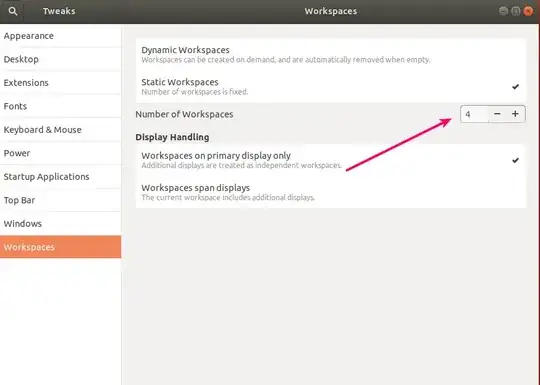Switch to Keyboard & Mouse settings
Image resolution: width=540 pixels, height=385 pixels.
coord(60,130)
